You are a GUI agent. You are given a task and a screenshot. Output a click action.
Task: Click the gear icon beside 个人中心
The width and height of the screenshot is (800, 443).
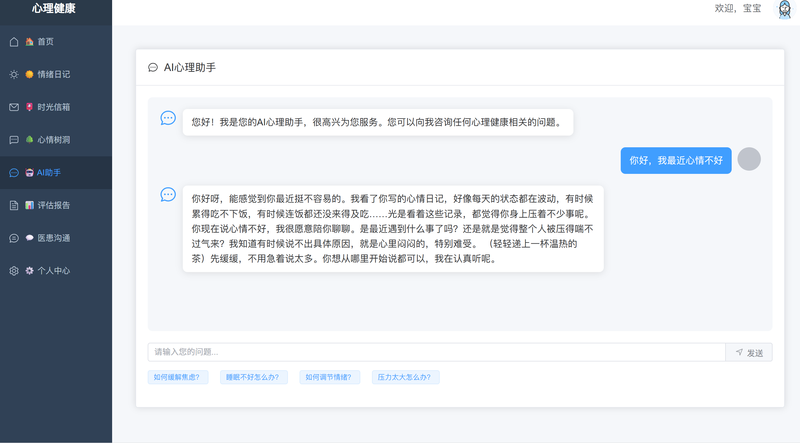(14, 271)
